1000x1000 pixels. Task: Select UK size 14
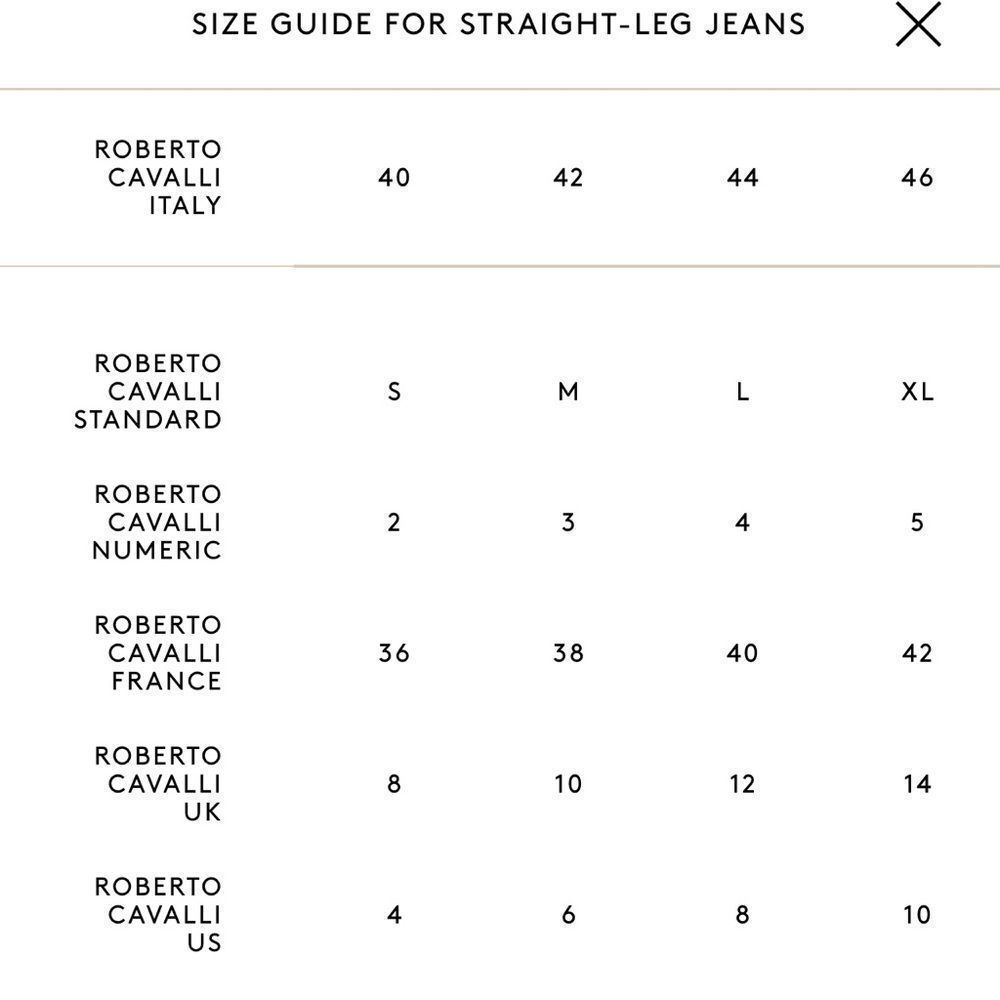pyautogui.click(x=915, y=784)
